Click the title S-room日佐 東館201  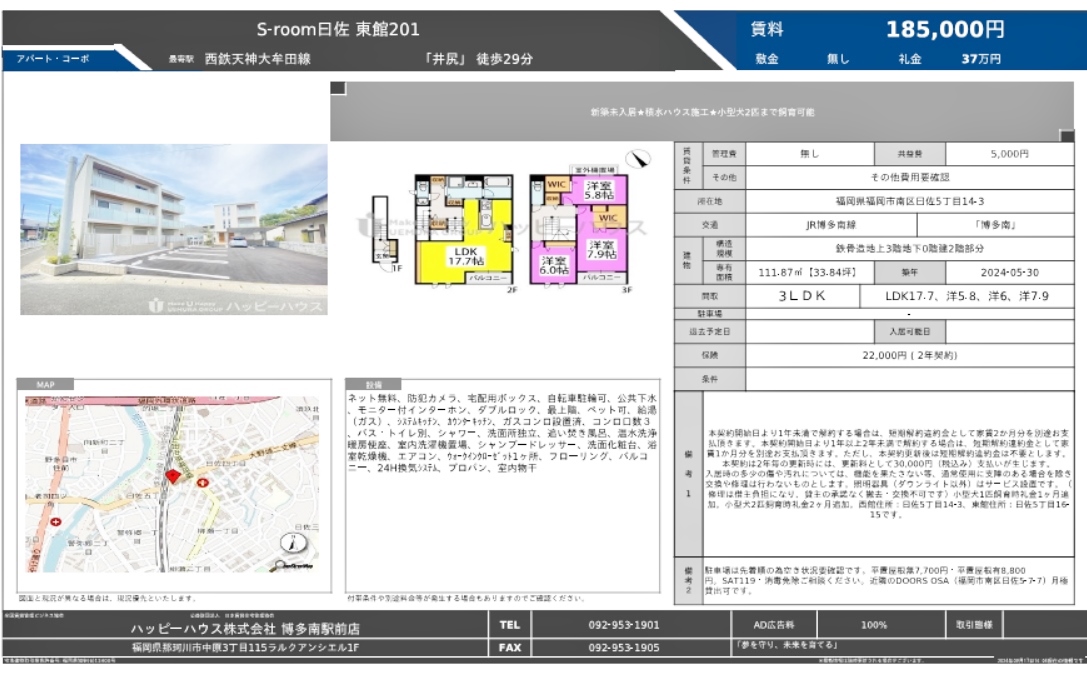pyautogui.click(x=338, y=29)
